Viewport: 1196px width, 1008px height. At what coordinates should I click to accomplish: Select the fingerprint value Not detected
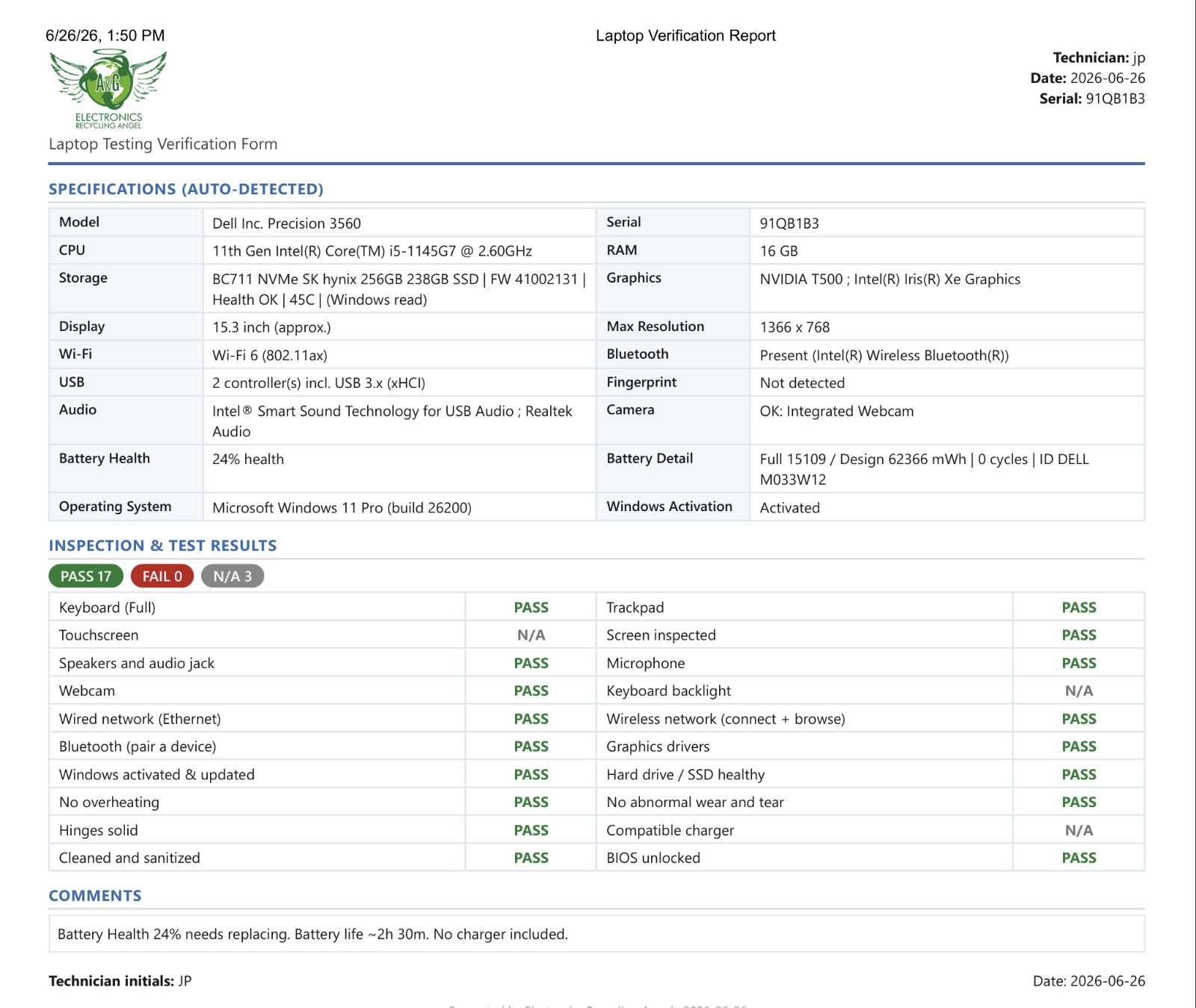[802, 383]
